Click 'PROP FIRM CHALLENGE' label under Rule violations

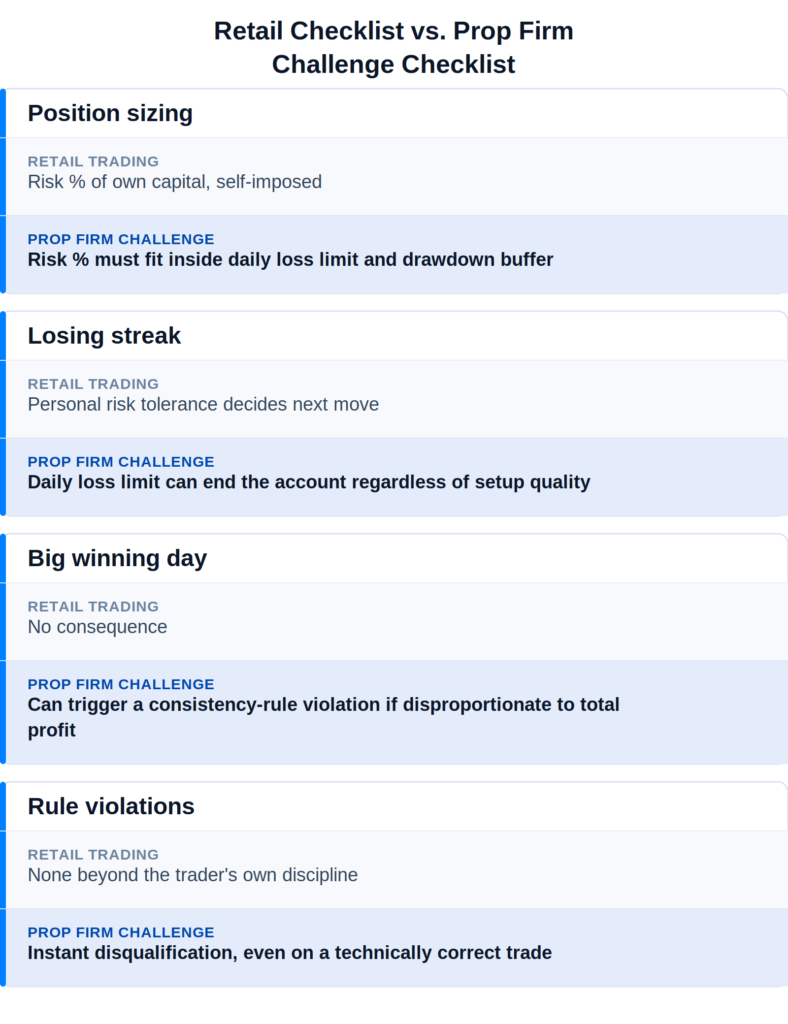click(x=121, y=933)
